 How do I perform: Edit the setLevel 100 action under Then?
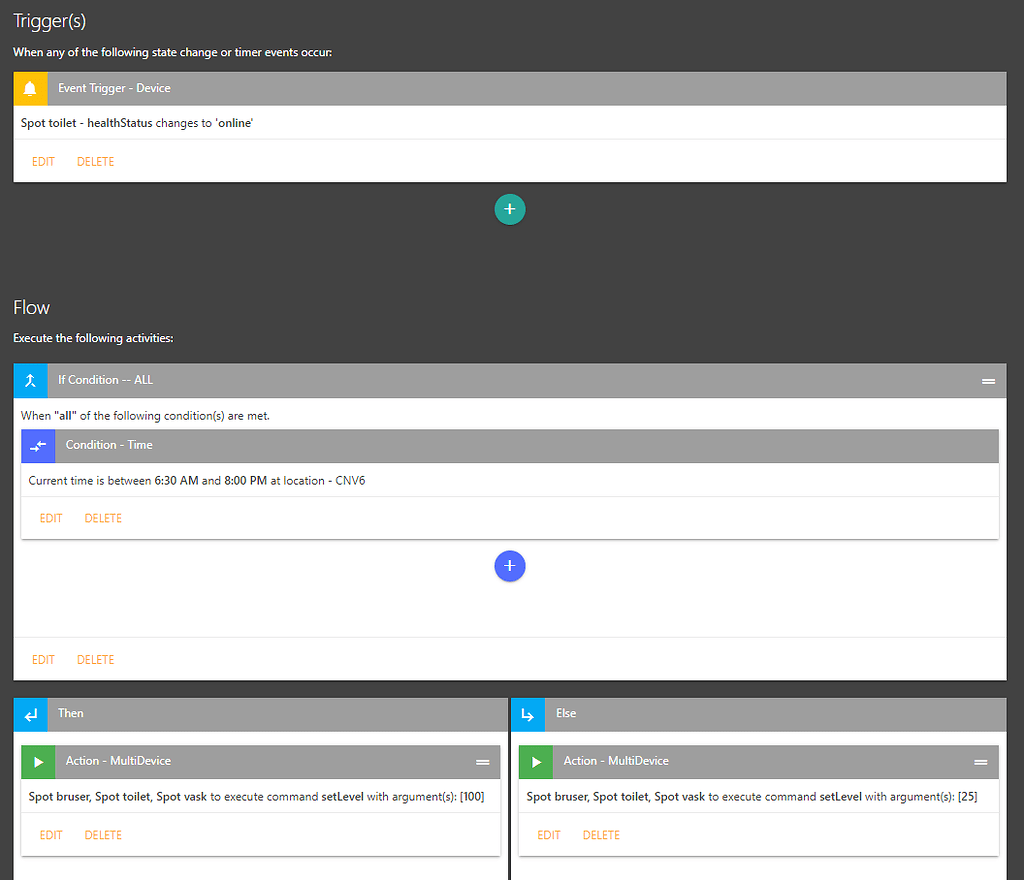click(51, 834)
